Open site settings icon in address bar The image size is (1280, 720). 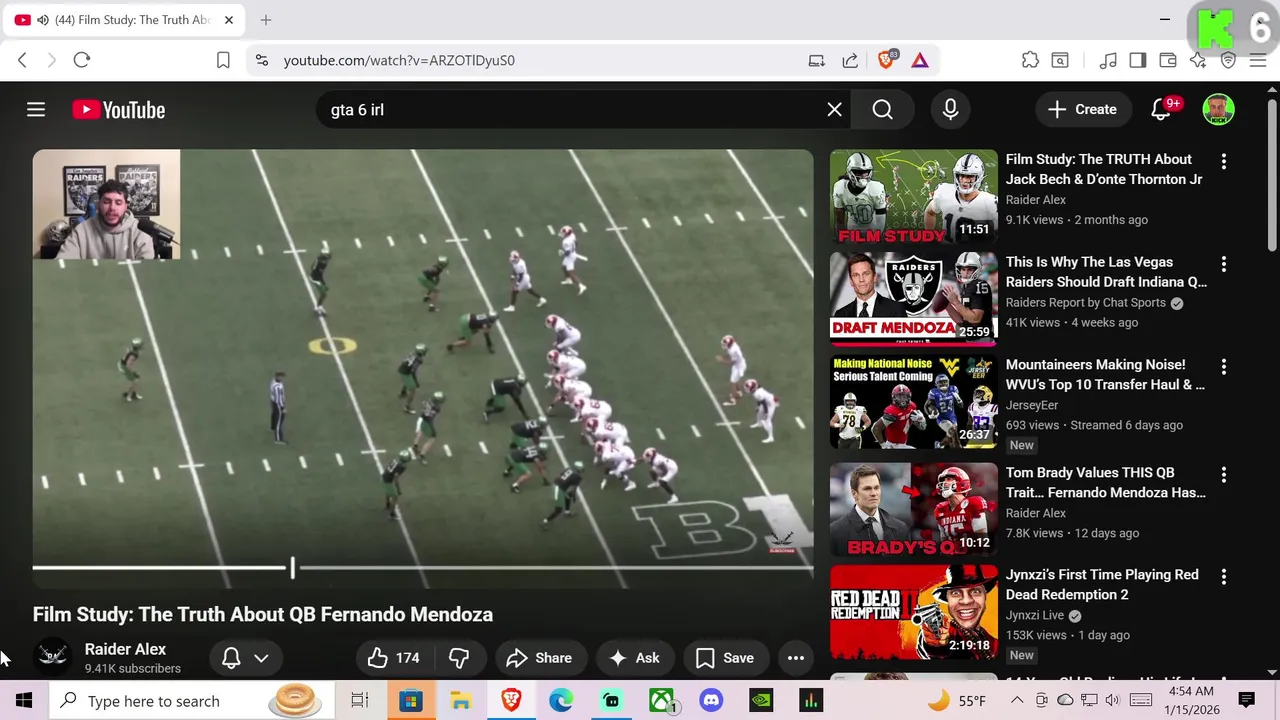(261, 60)
